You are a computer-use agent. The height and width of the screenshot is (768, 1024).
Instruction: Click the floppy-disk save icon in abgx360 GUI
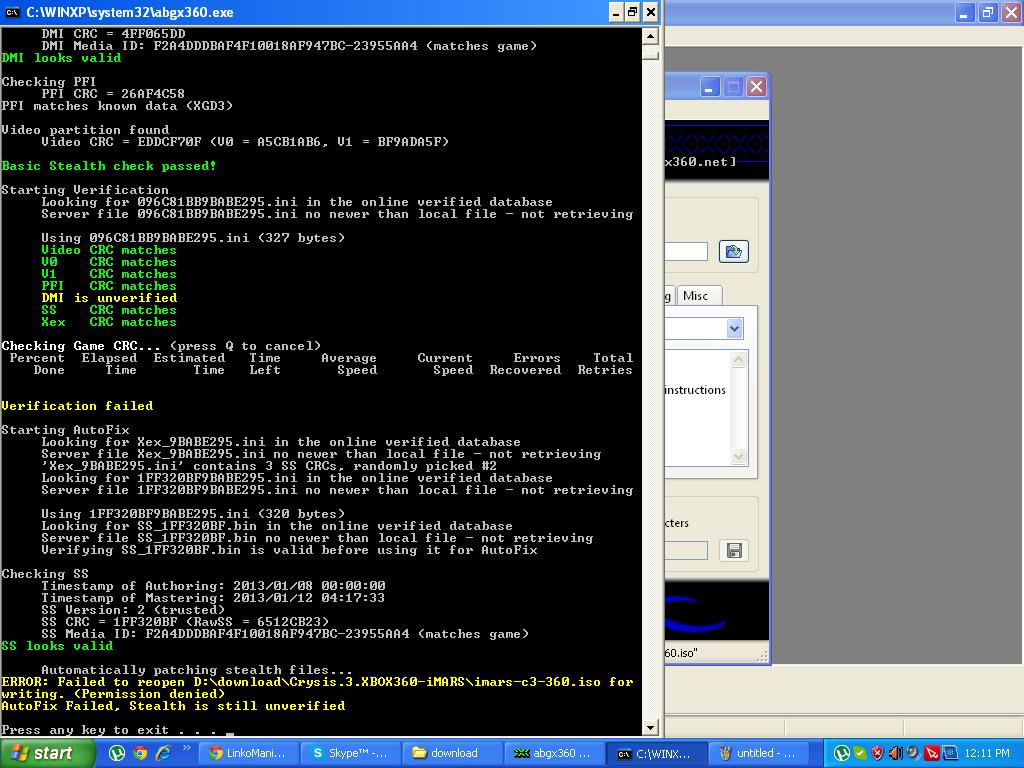pyautogui.click(x=734, y=551)
